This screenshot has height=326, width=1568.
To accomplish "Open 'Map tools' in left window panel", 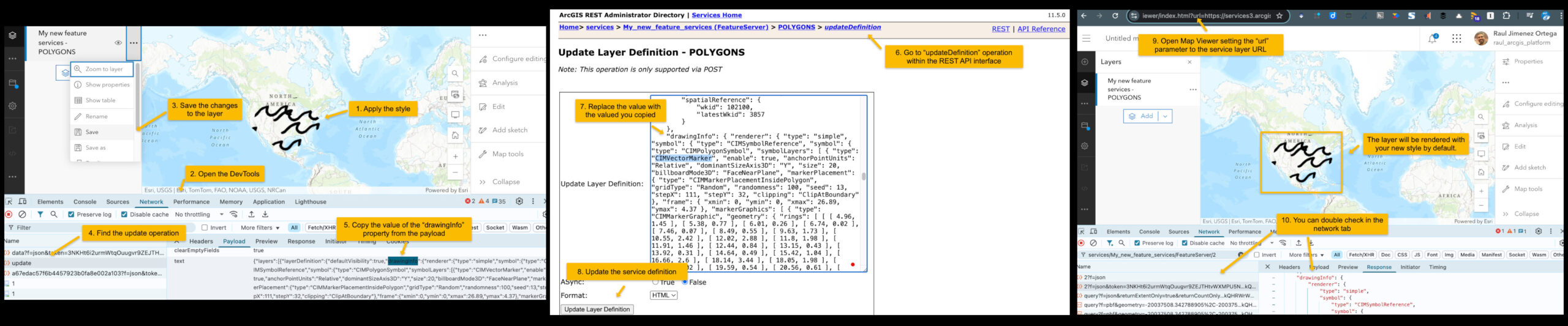I will (502, 154).
